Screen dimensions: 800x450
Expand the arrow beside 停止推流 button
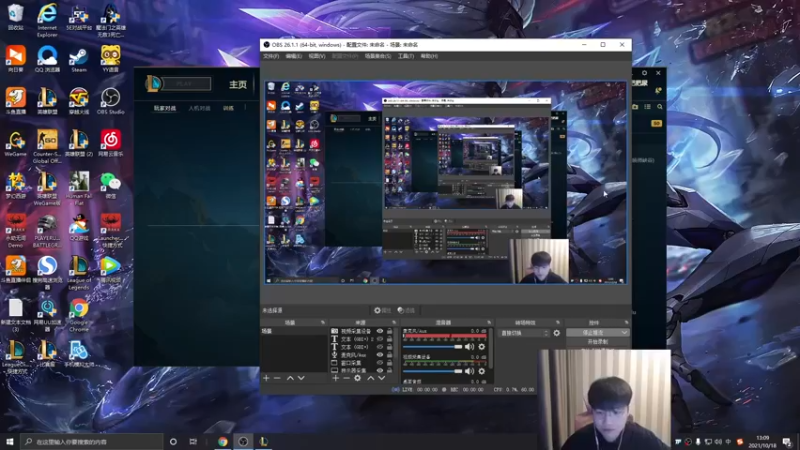coord(624,333)
